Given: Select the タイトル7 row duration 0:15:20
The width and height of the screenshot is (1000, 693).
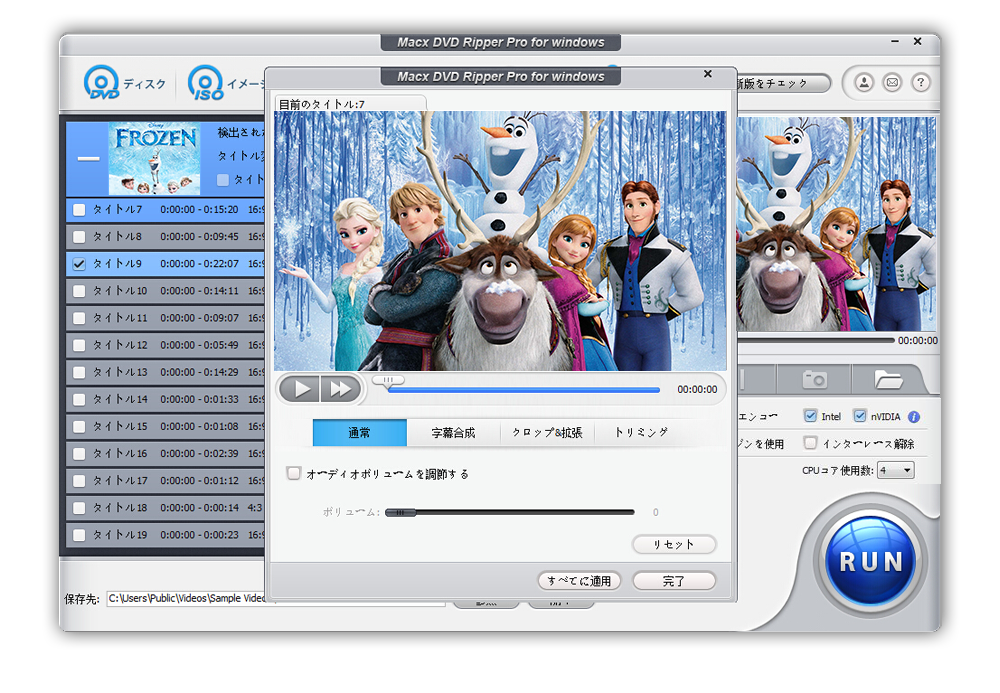Looking at the screenshot, I should point(200,210).
